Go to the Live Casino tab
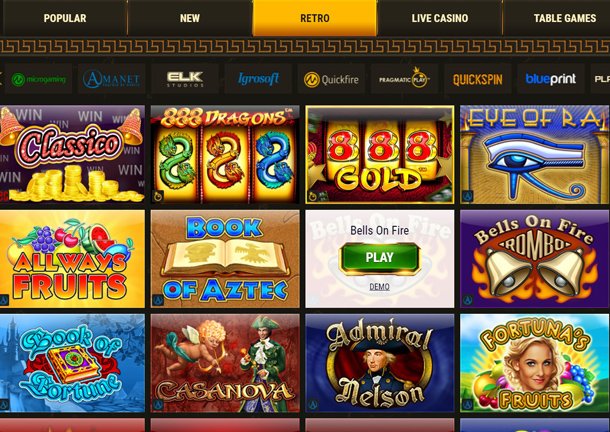 (440, 18)
